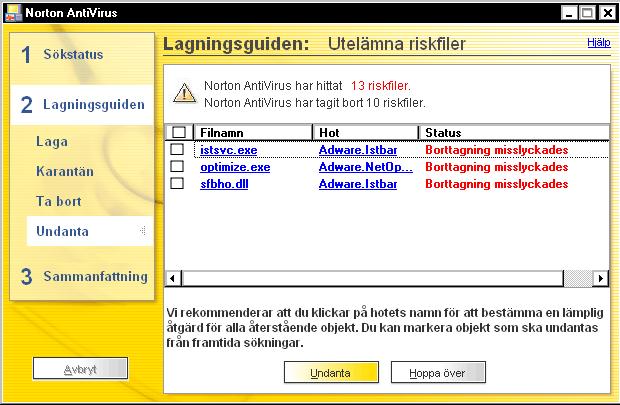Sort by the Status column header
This screenshot has width=620, height=405.
pyautogui.click(x=513, y=132)
